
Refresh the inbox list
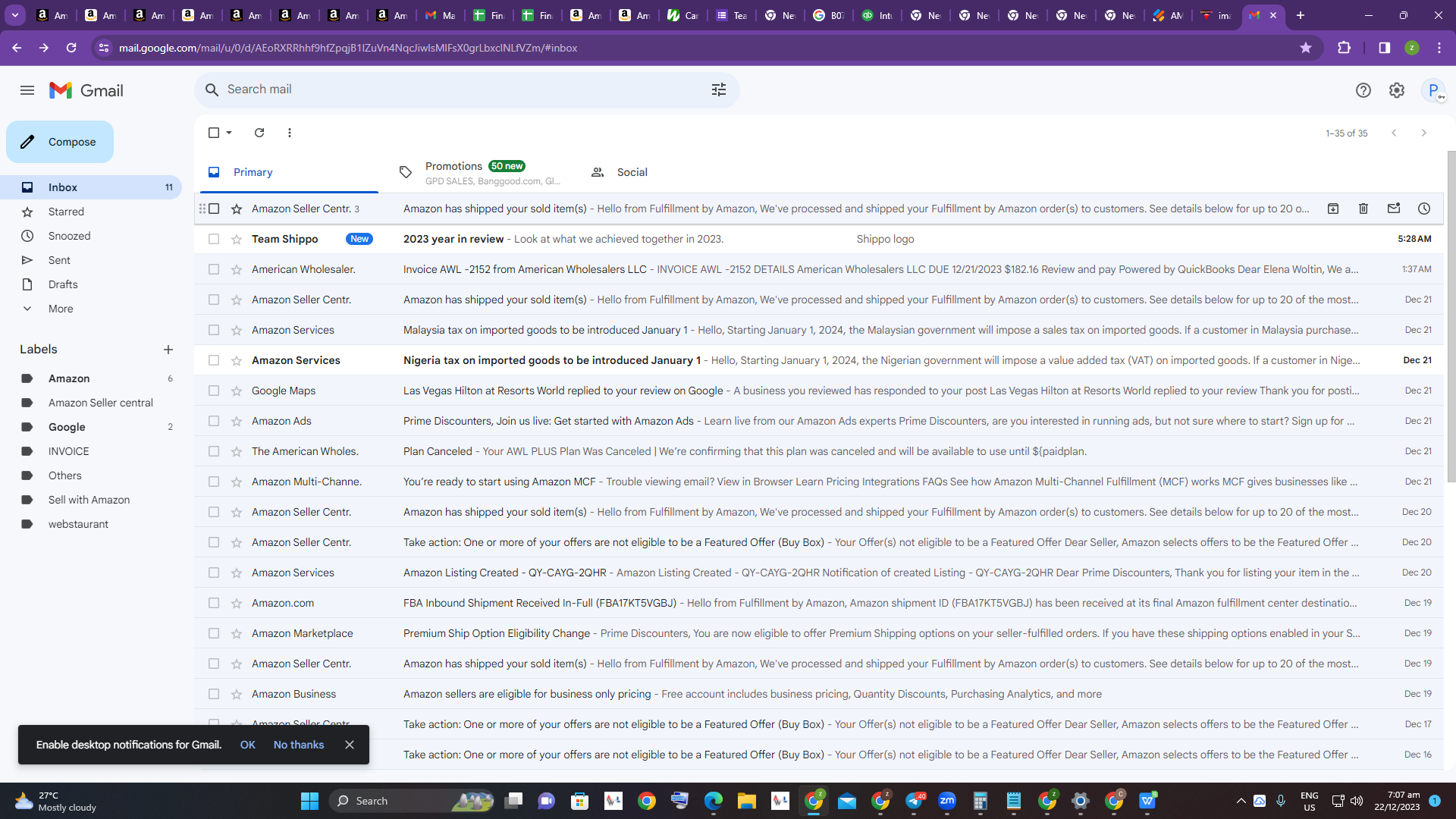(259, 133)
